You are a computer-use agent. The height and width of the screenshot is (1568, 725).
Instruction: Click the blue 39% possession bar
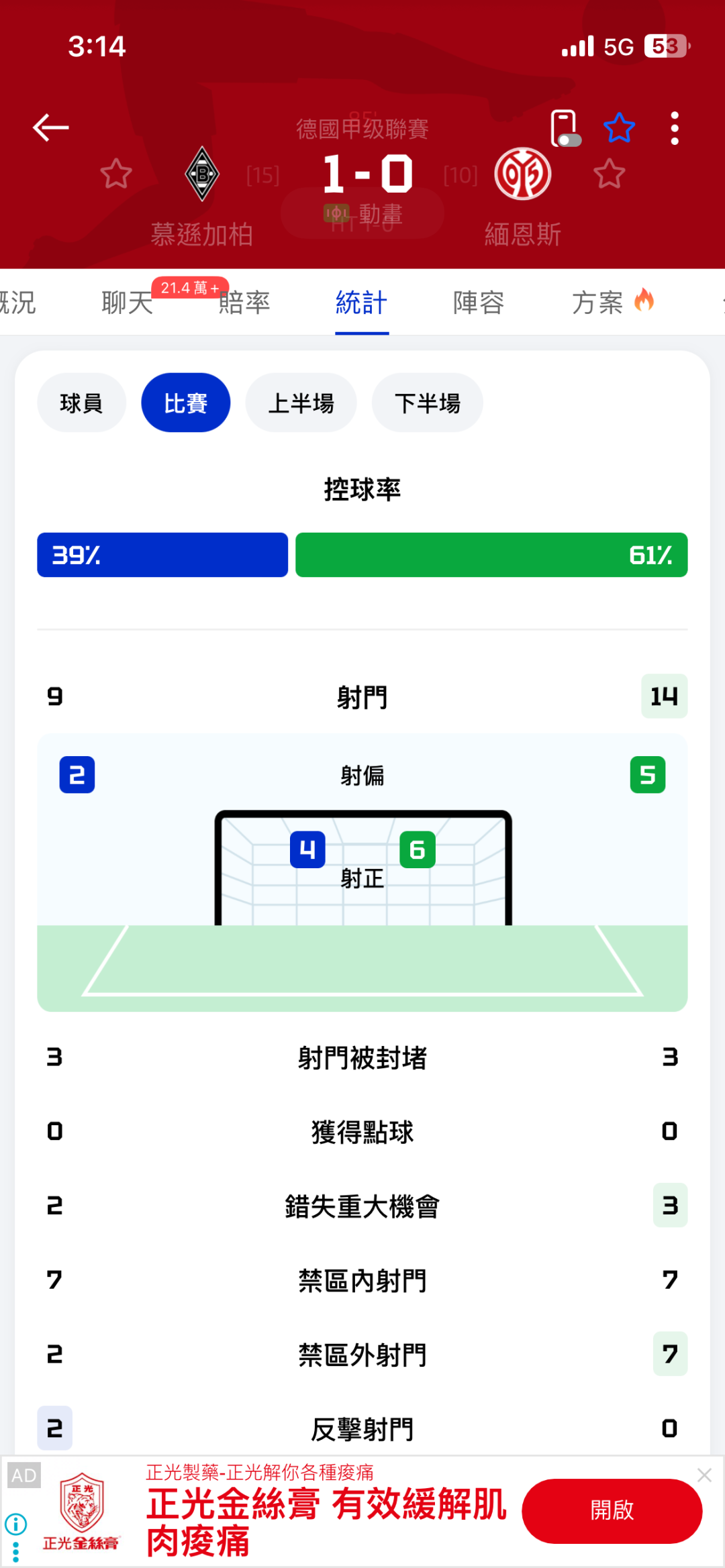[162, 555]
